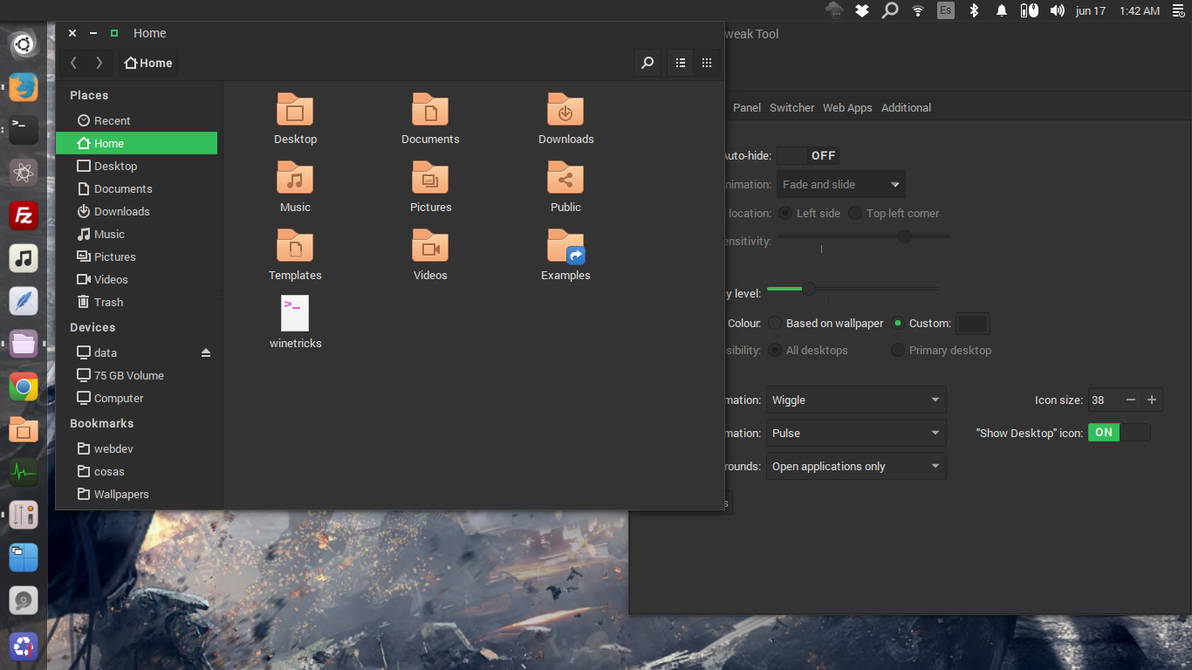Switch to grid icon view
Viewport: 1192px width, 670px height.
707,63
